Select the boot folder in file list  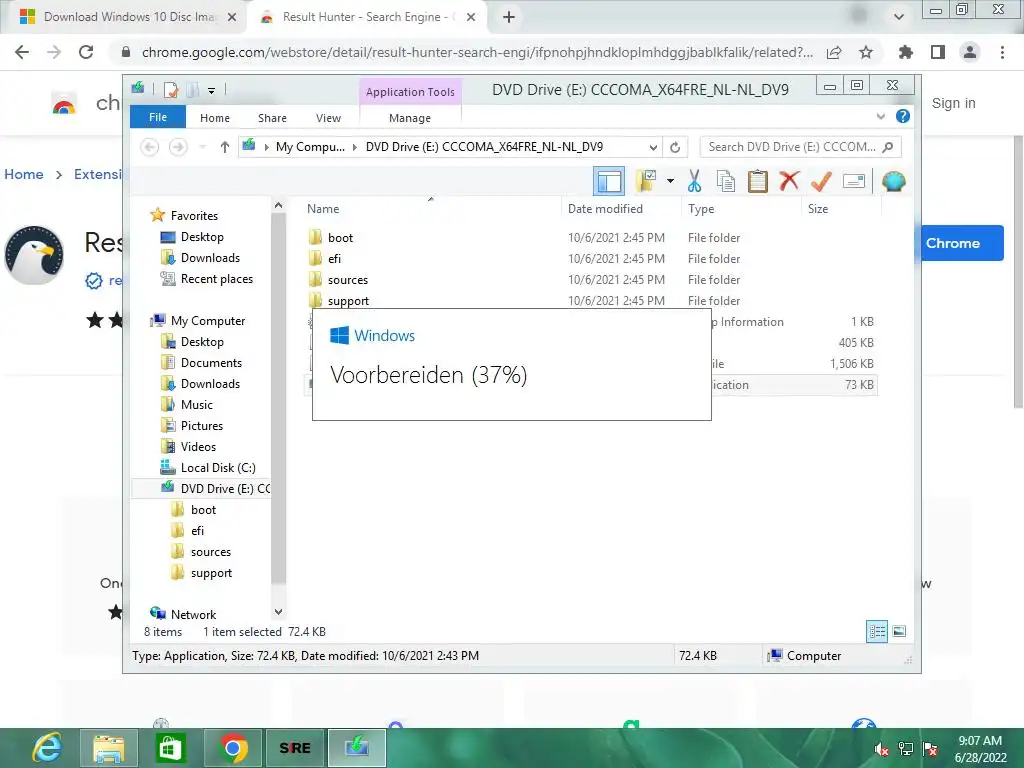click(340, 238)
